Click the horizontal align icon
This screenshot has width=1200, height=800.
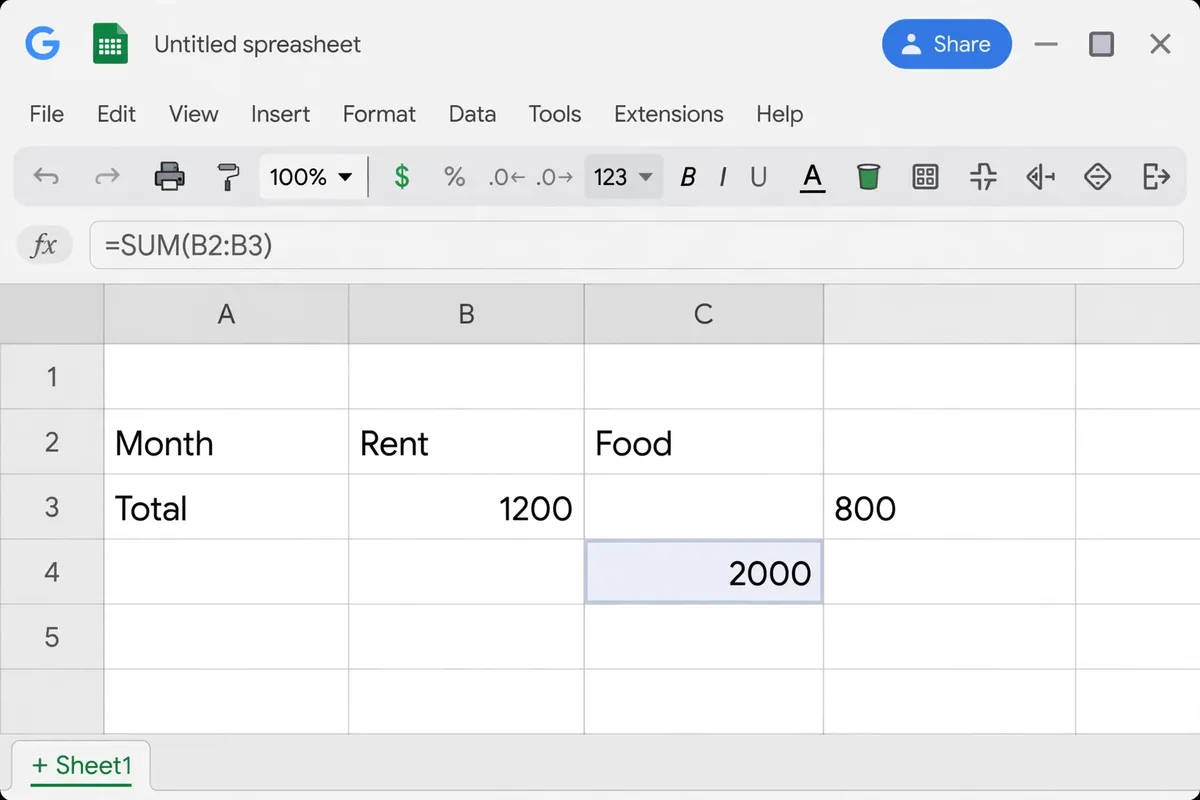click(x=1041, y=177)
